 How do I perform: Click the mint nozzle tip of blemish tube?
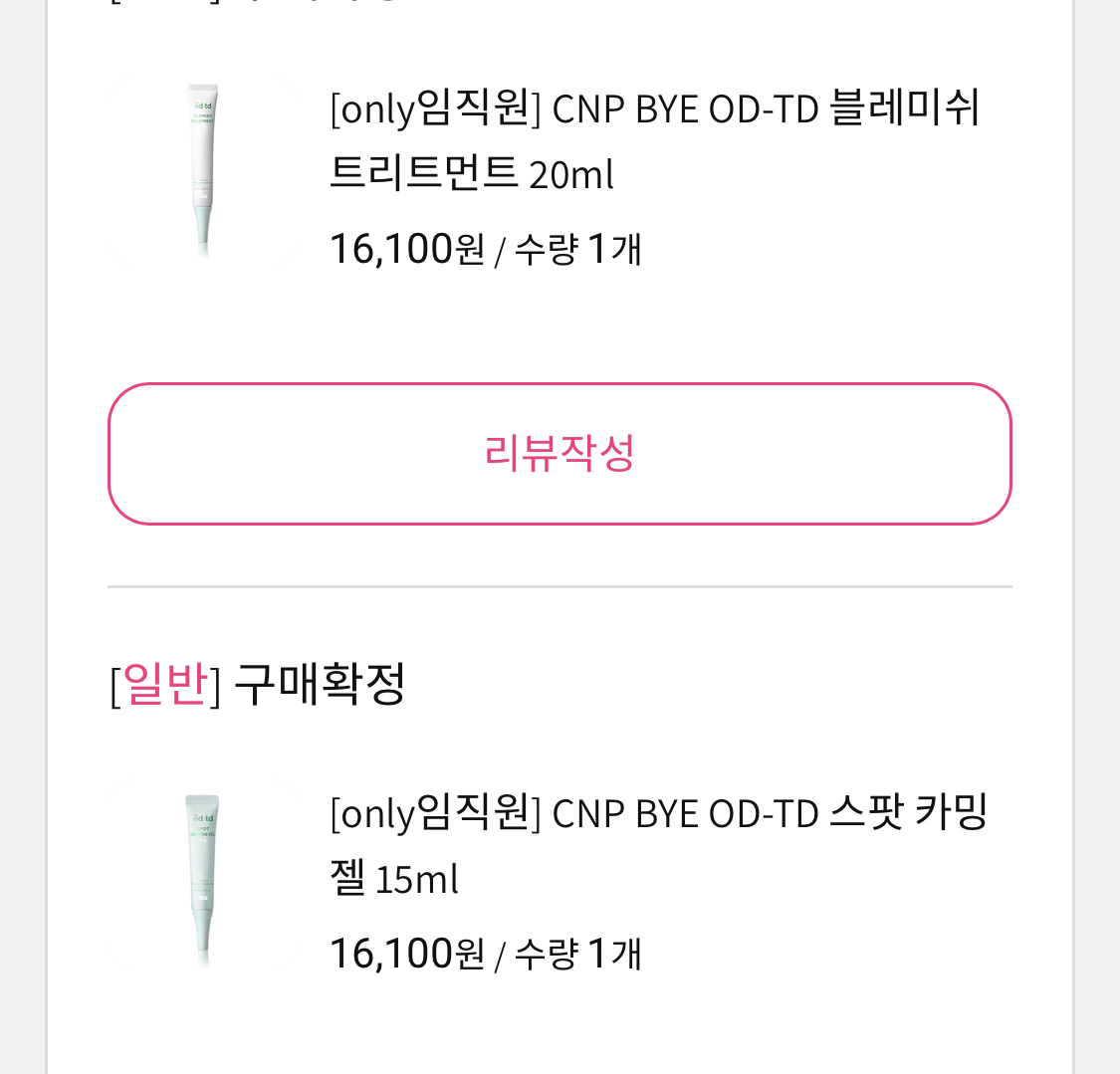click(203, 226)
